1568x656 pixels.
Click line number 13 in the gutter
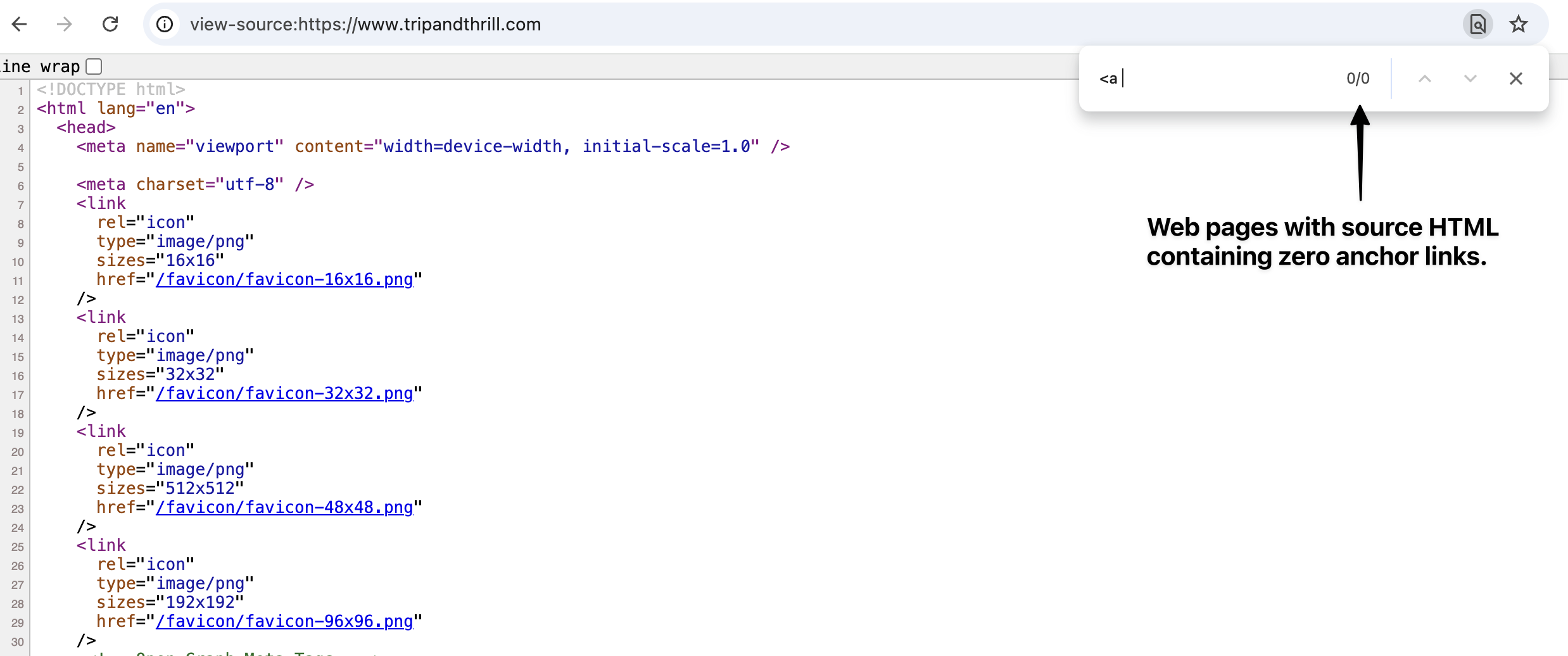point(18,319)
